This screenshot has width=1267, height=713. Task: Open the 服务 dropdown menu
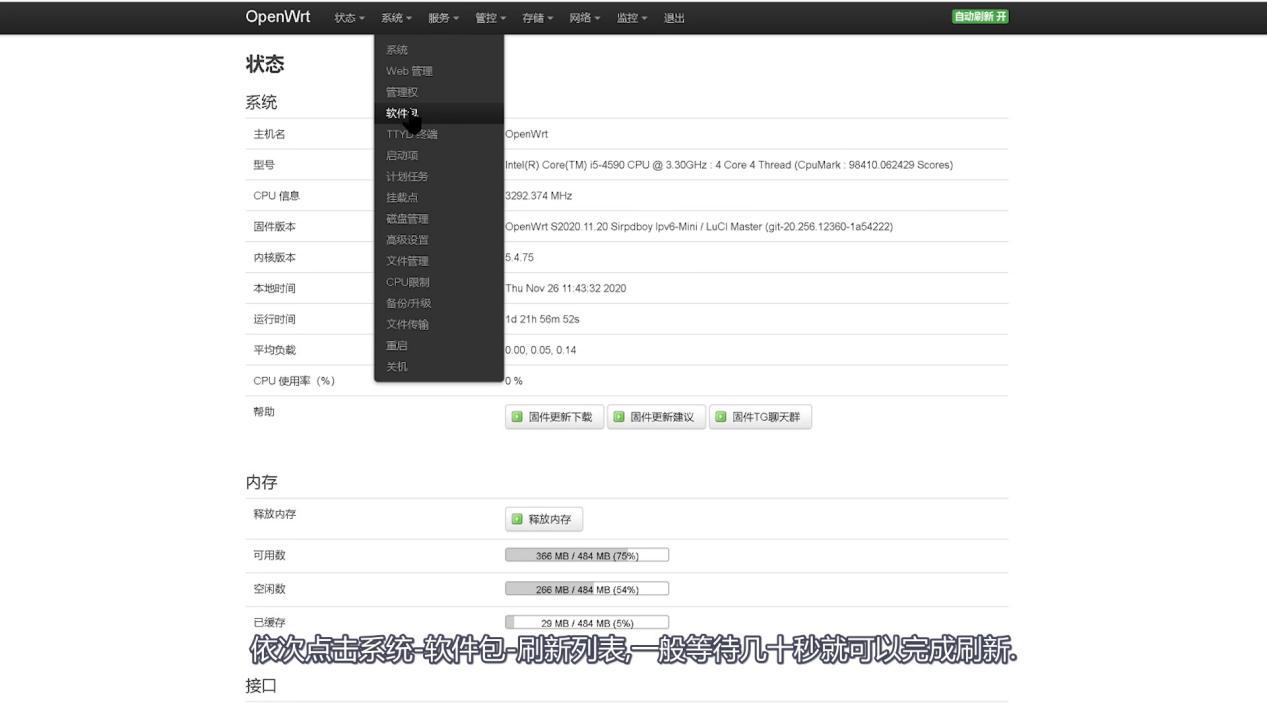[x=442, y=17]
